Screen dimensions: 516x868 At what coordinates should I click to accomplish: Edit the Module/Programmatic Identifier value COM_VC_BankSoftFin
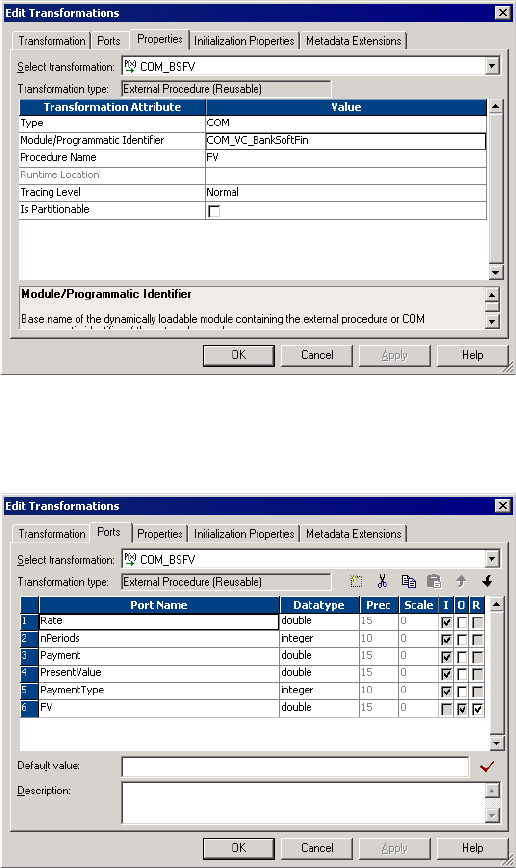345,141
